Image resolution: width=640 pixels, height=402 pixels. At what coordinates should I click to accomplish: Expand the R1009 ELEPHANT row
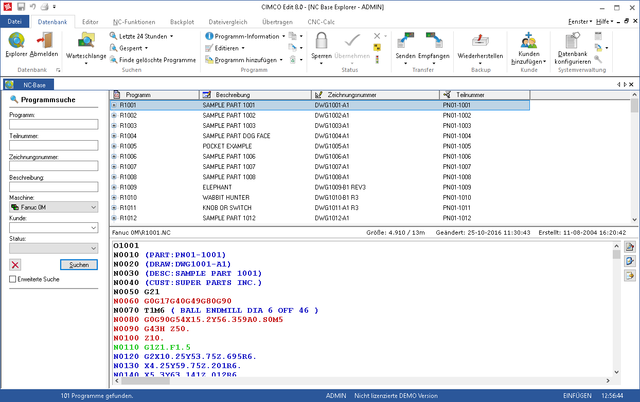point(114,187)
